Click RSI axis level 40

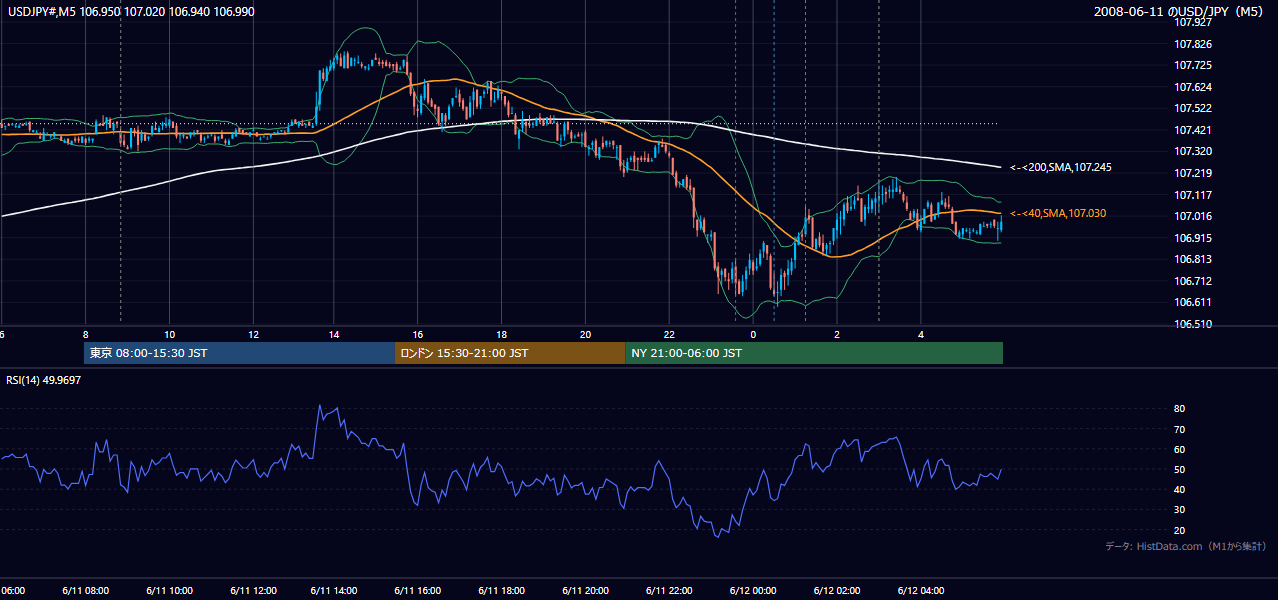coord(1180,489)
